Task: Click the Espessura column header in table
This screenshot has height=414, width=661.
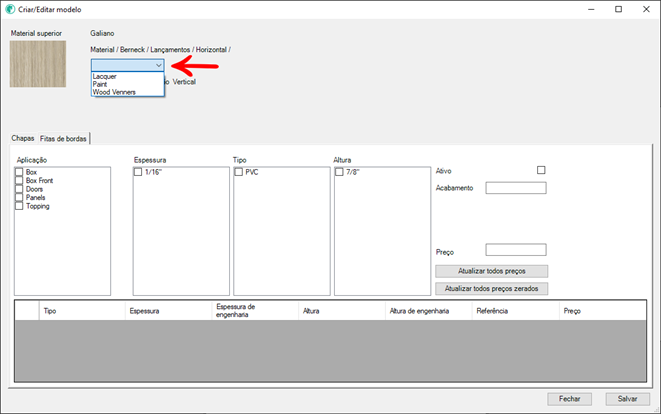Action: click(x=169, y=311)
